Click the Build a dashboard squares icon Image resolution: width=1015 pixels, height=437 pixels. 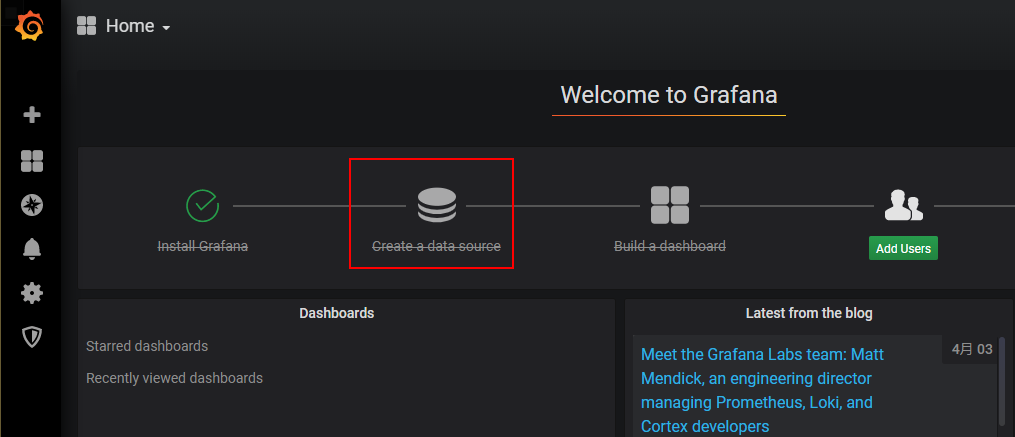click(x=670, y=205)
